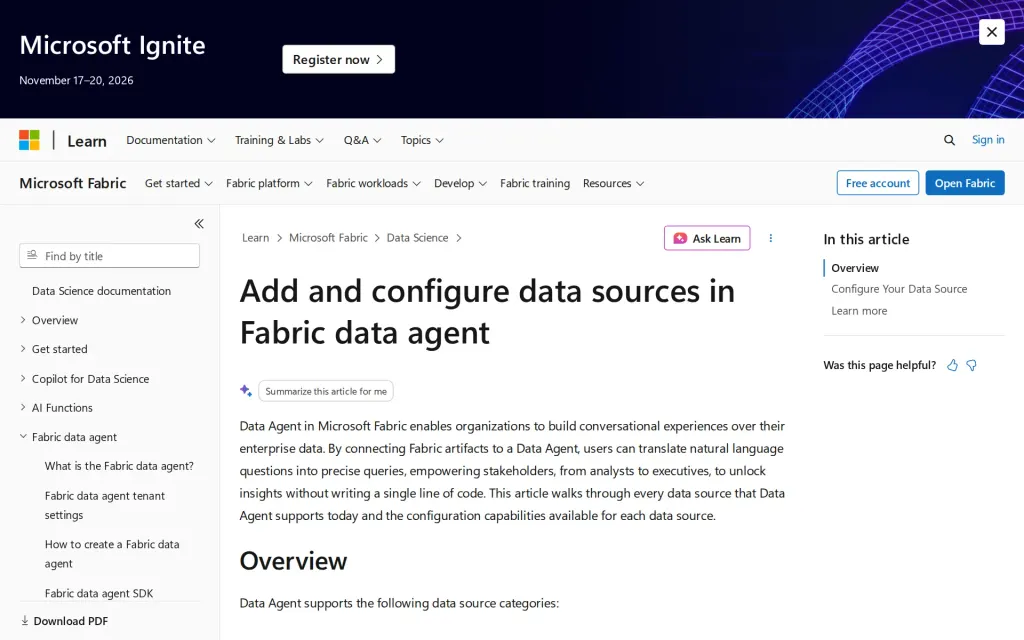Click the Overview section heading
Screen dimensions: 1024x640
[293, 561]
